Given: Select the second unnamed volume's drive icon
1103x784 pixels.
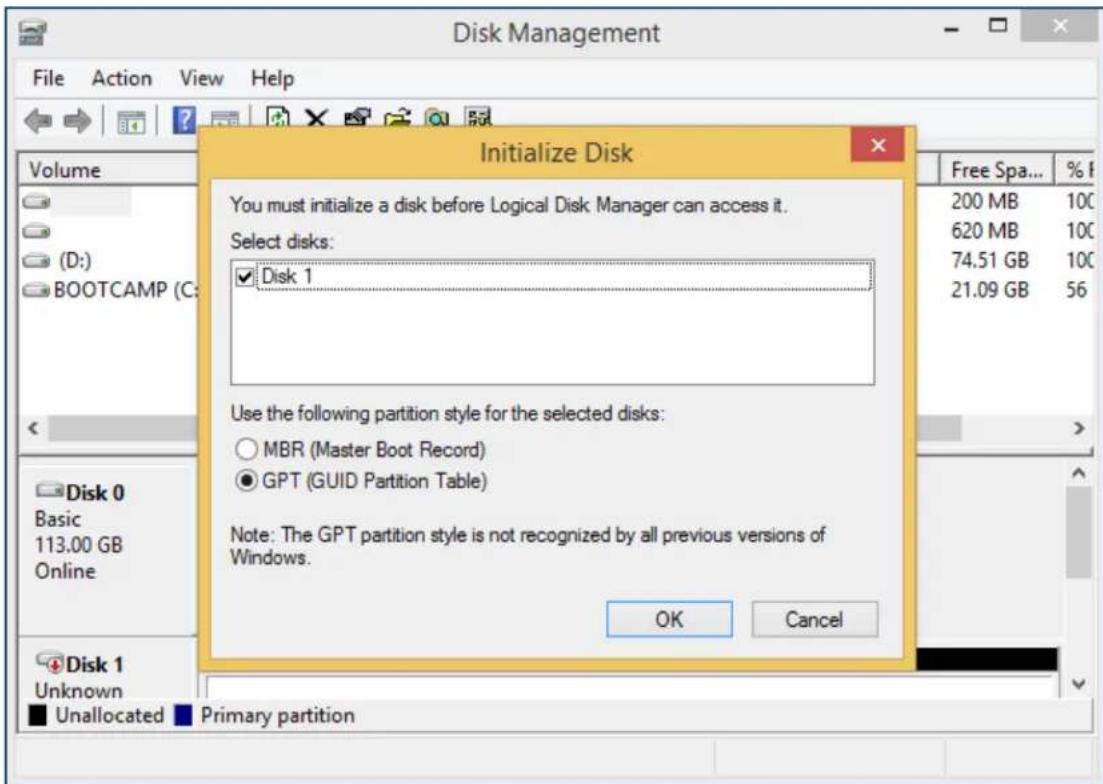Looking at the screenshot, I should pyautogui.click(x=37, y=231).
